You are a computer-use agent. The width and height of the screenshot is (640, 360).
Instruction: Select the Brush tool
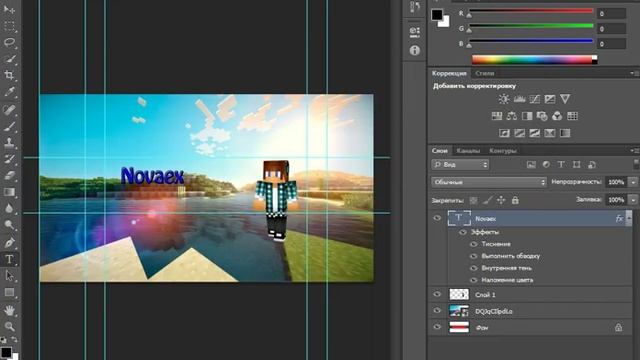(9, 126)
